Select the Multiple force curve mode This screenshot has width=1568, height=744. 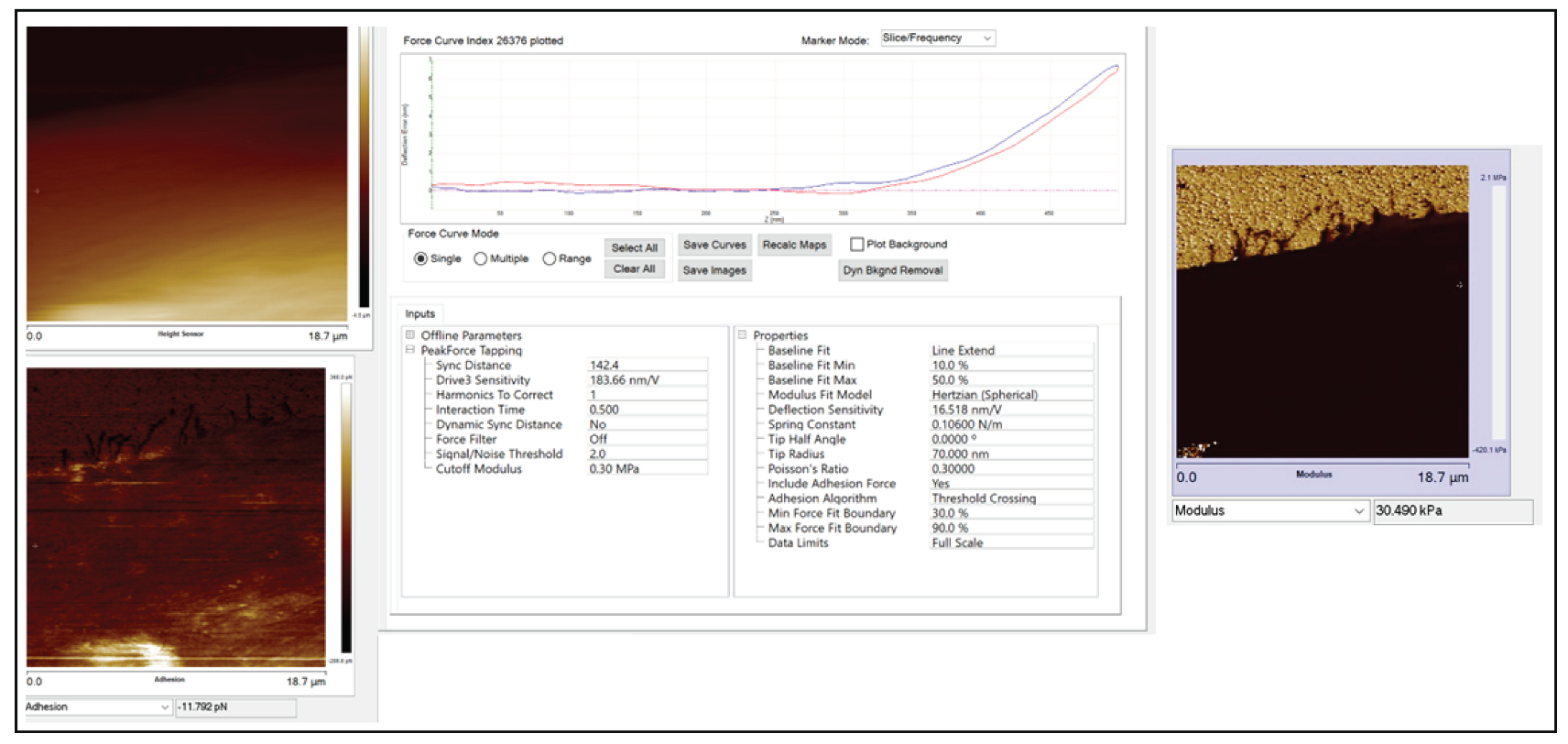tap(480, 258)
